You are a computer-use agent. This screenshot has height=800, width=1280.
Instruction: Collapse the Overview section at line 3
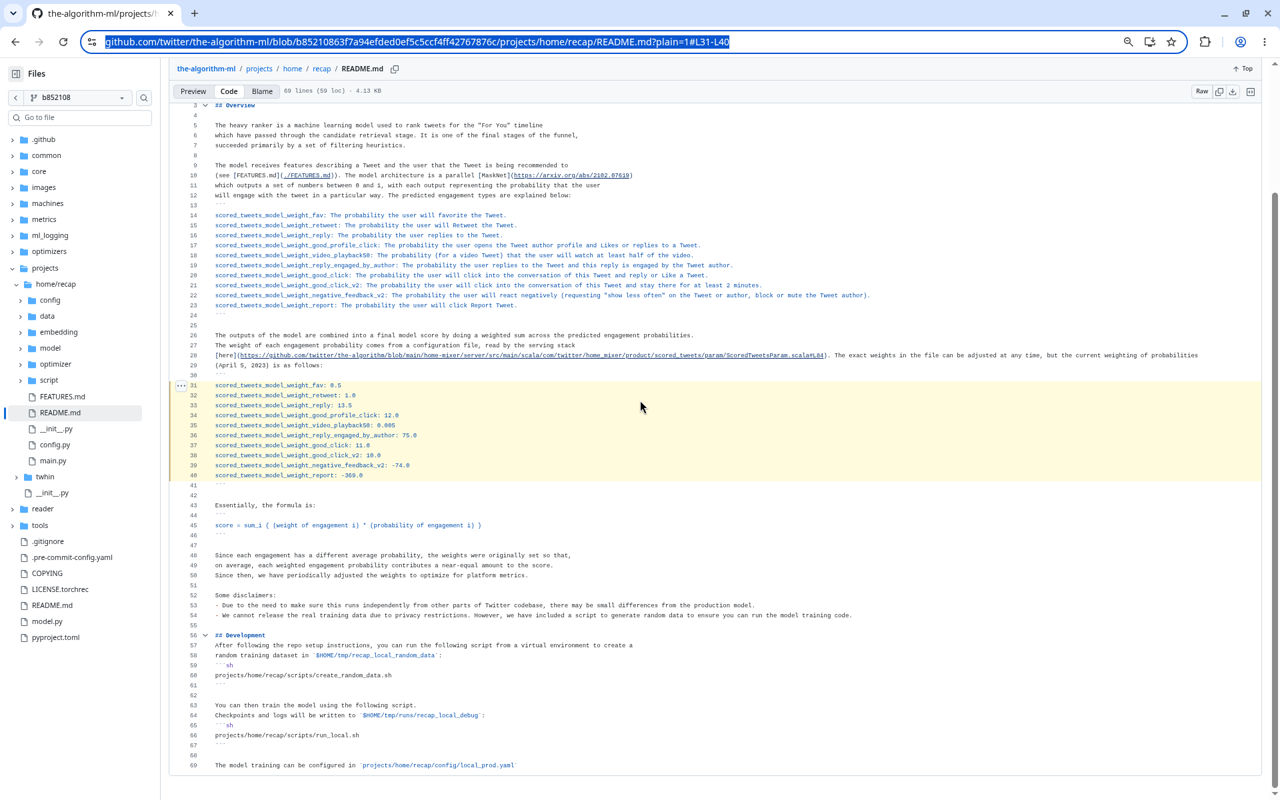tap(205, 106)
